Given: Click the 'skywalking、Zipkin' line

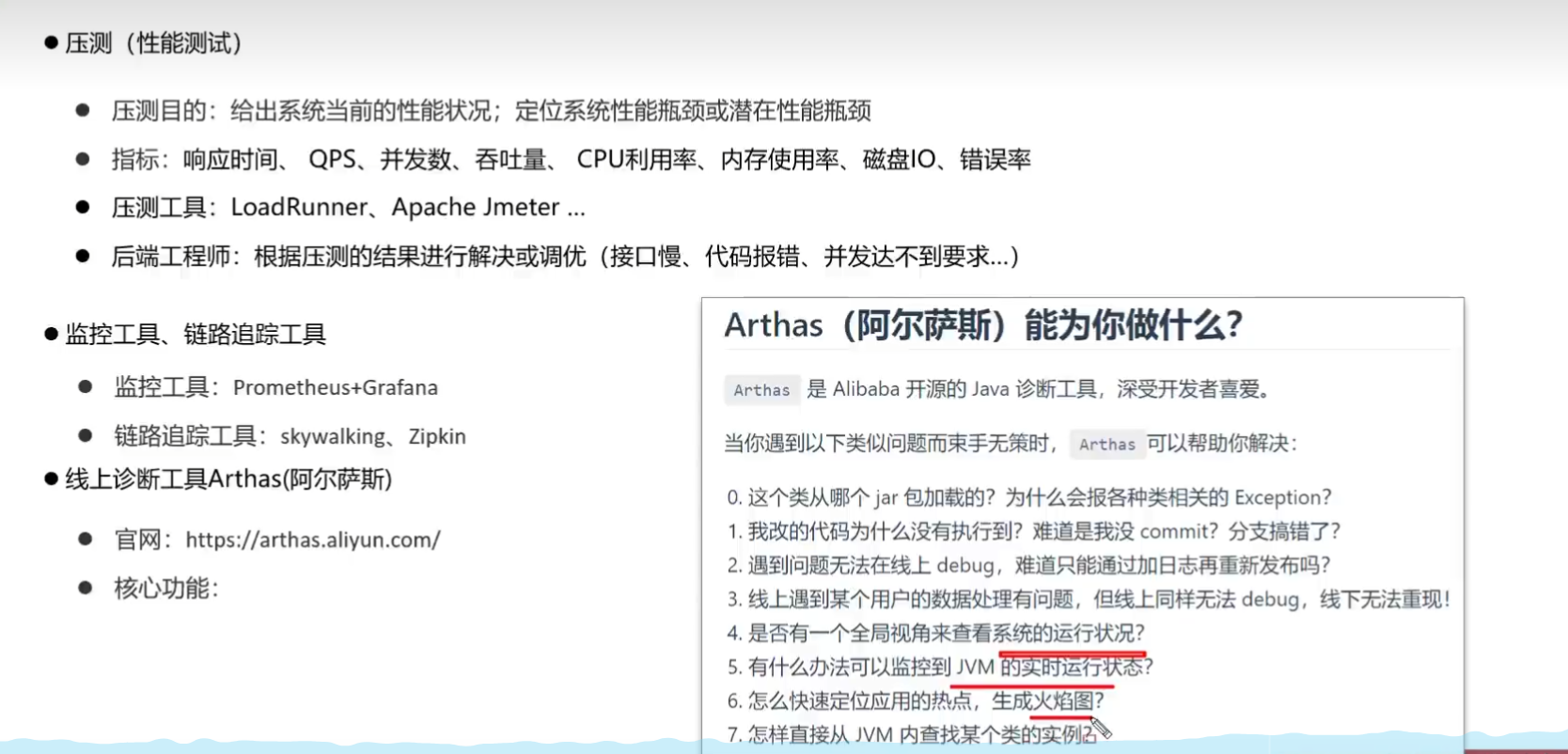Looking at the screenshot, I should (x=290, y=436).
